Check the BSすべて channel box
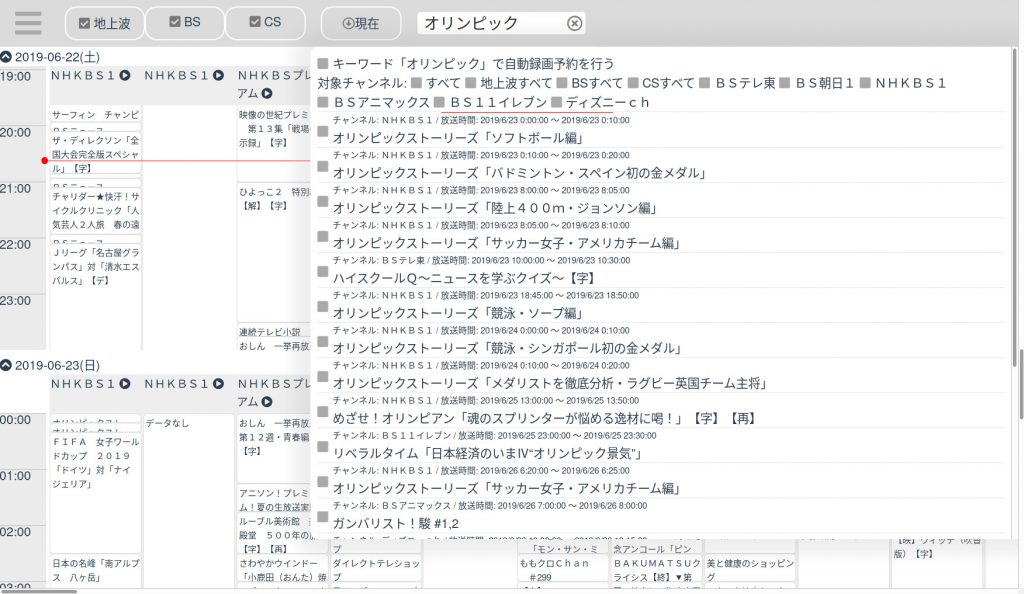 click(x=562, y=83)
